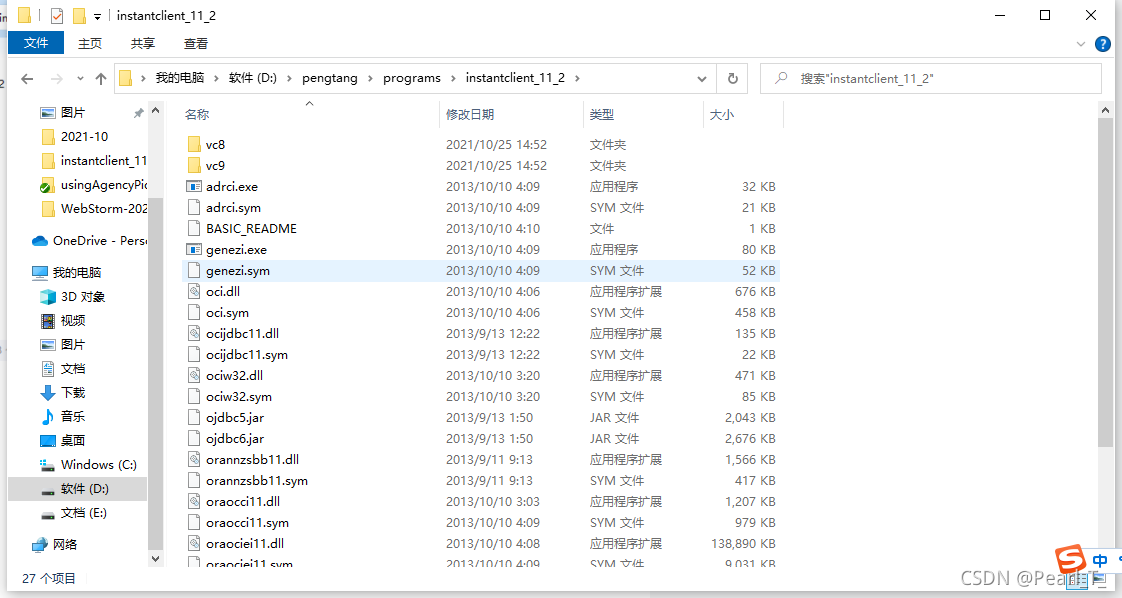Open recent locations dropdown arrow
Viewport: 1122px width, 598px height.
(80, 79)
